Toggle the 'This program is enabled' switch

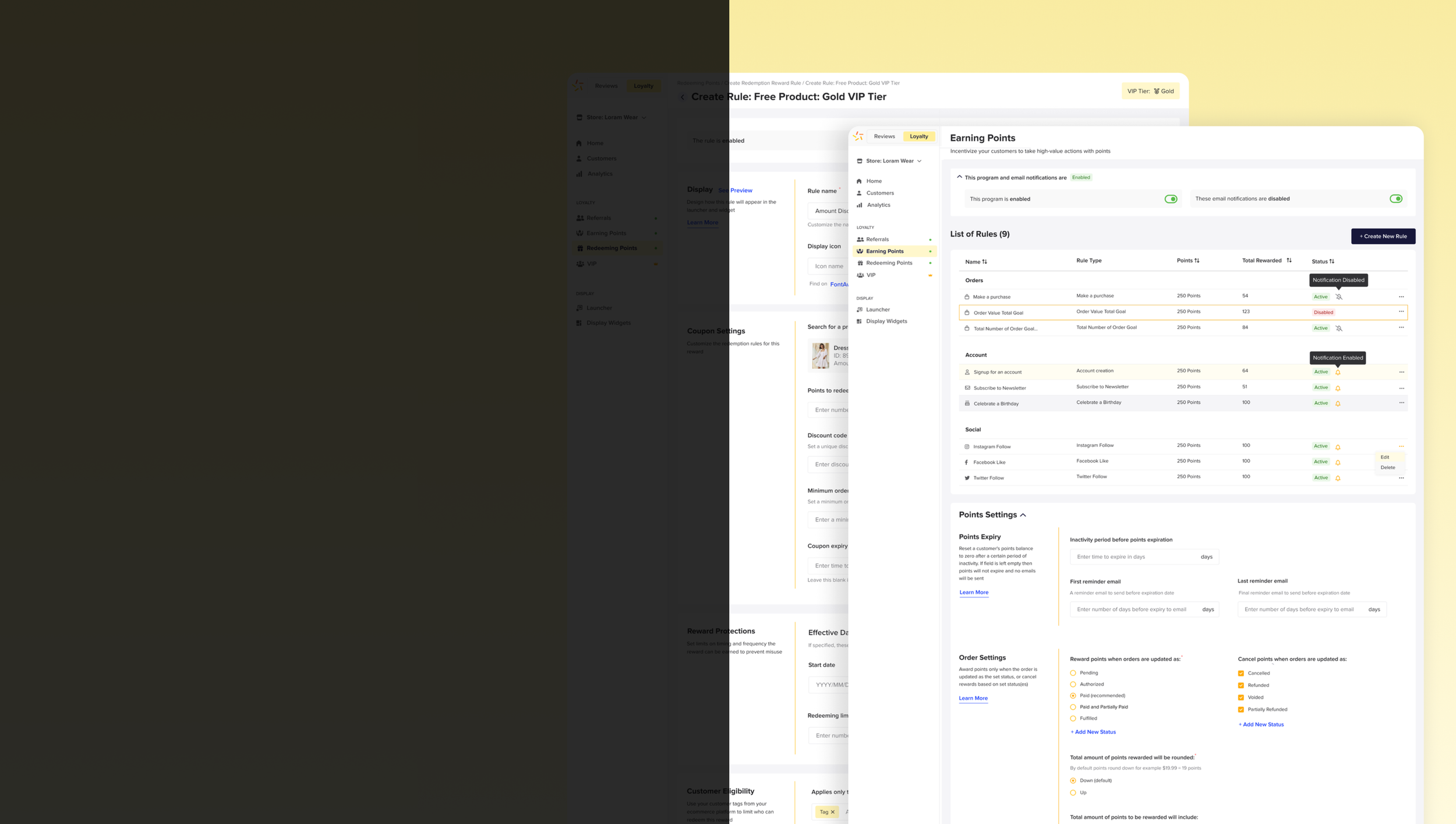pyautogui.click(x=1171, y=199)
